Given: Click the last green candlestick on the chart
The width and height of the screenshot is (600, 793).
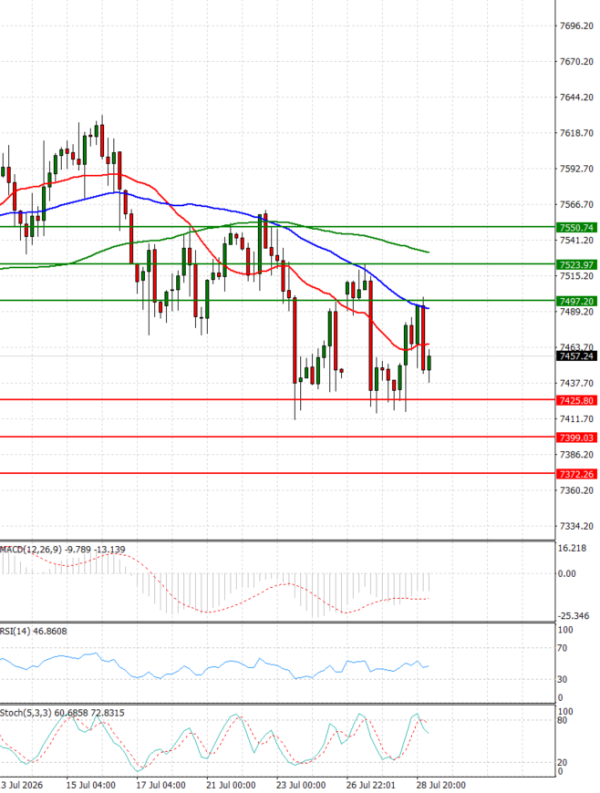Looking at the screenshot, I should click(x=430, y=363).
